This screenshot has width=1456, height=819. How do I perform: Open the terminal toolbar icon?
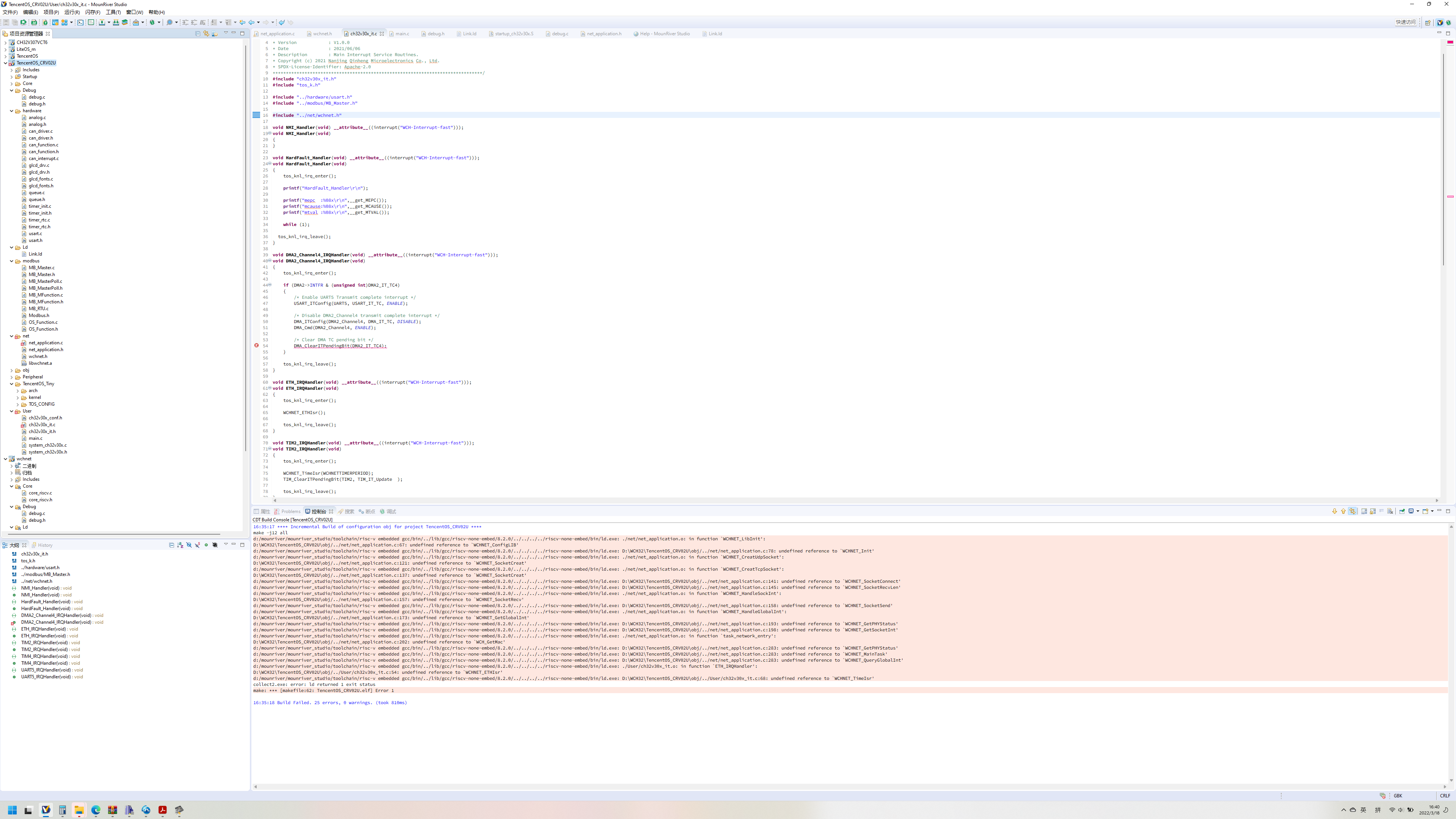coord(80,23)
